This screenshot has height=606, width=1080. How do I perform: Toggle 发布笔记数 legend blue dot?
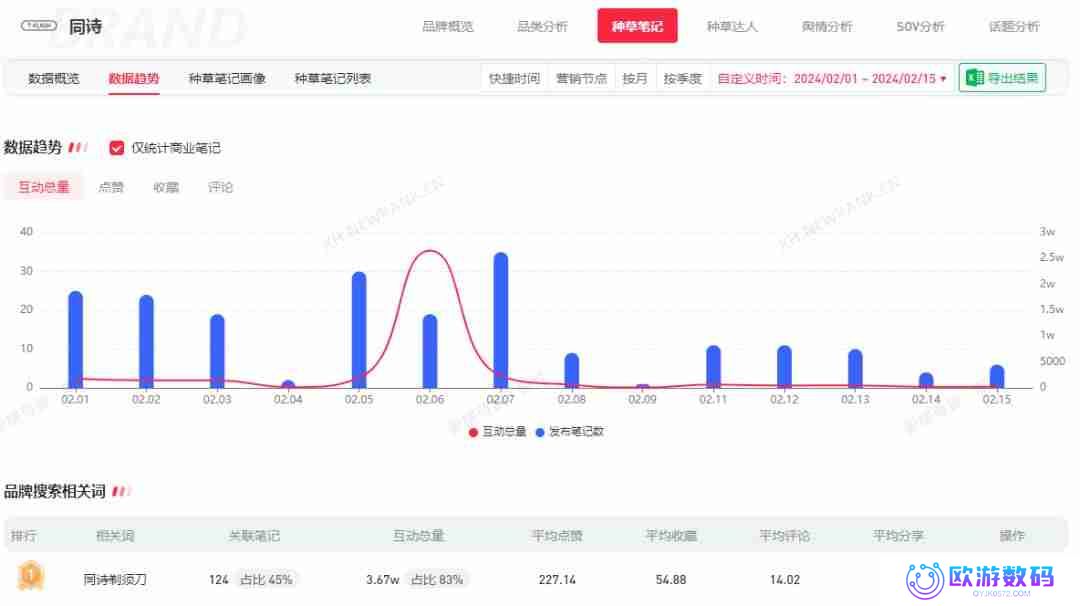(540, 432)
